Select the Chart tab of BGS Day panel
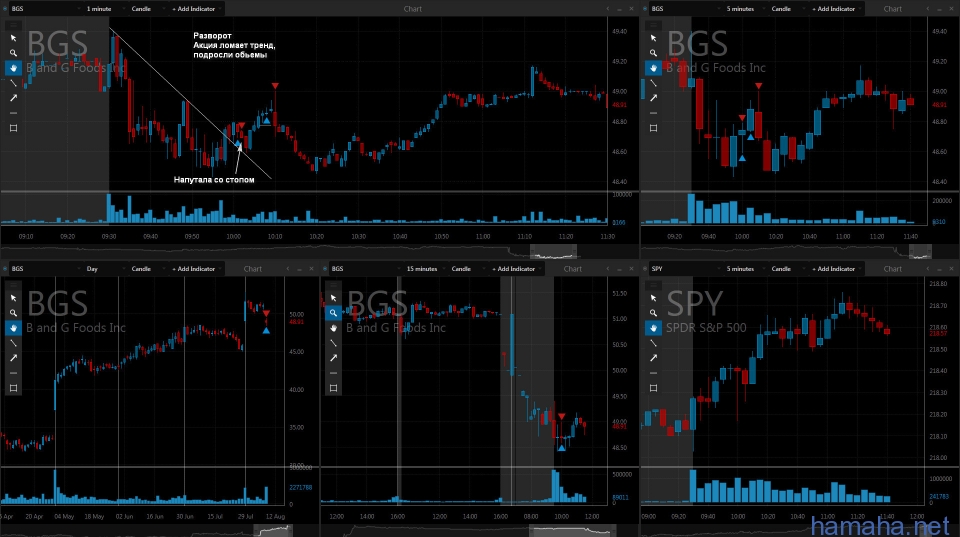The image size is (960, 537). tap(252, 269)
